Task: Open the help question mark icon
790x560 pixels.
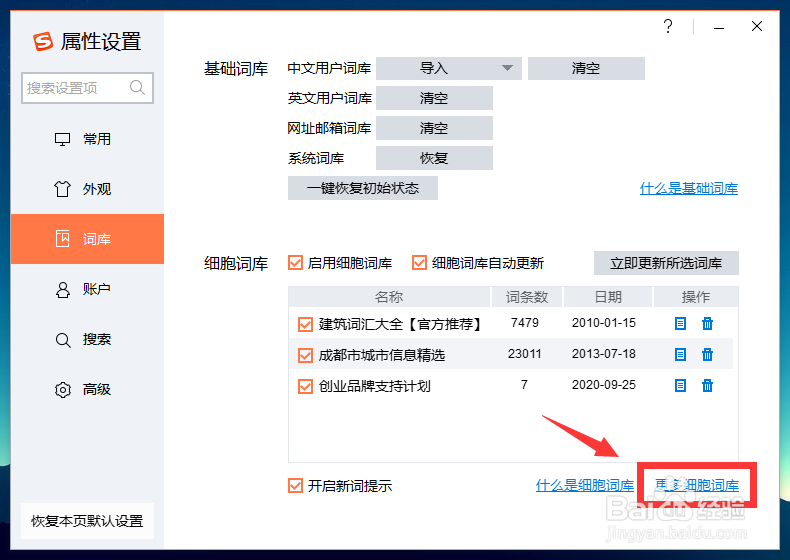Action: (668, 26)
